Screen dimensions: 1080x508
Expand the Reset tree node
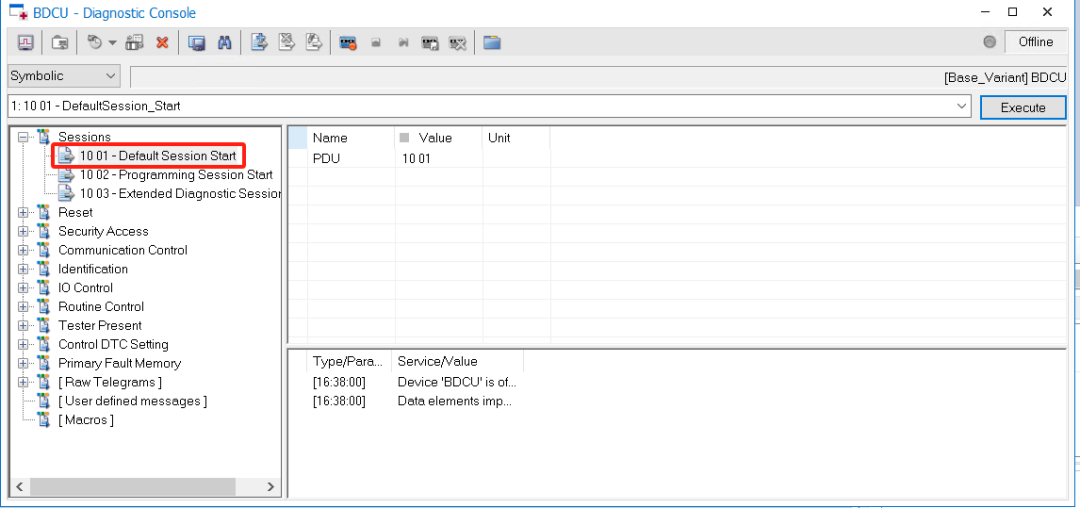23,212
